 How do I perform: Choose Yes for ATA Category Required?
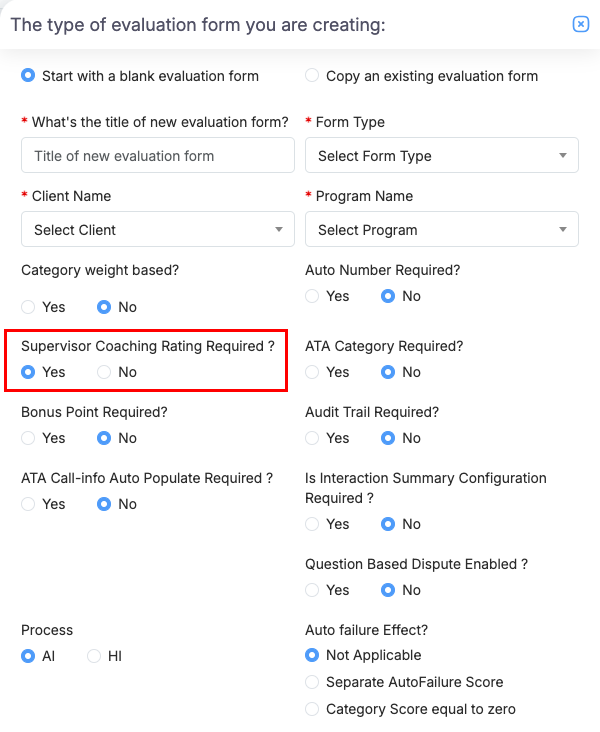click(x=312, y=372)
